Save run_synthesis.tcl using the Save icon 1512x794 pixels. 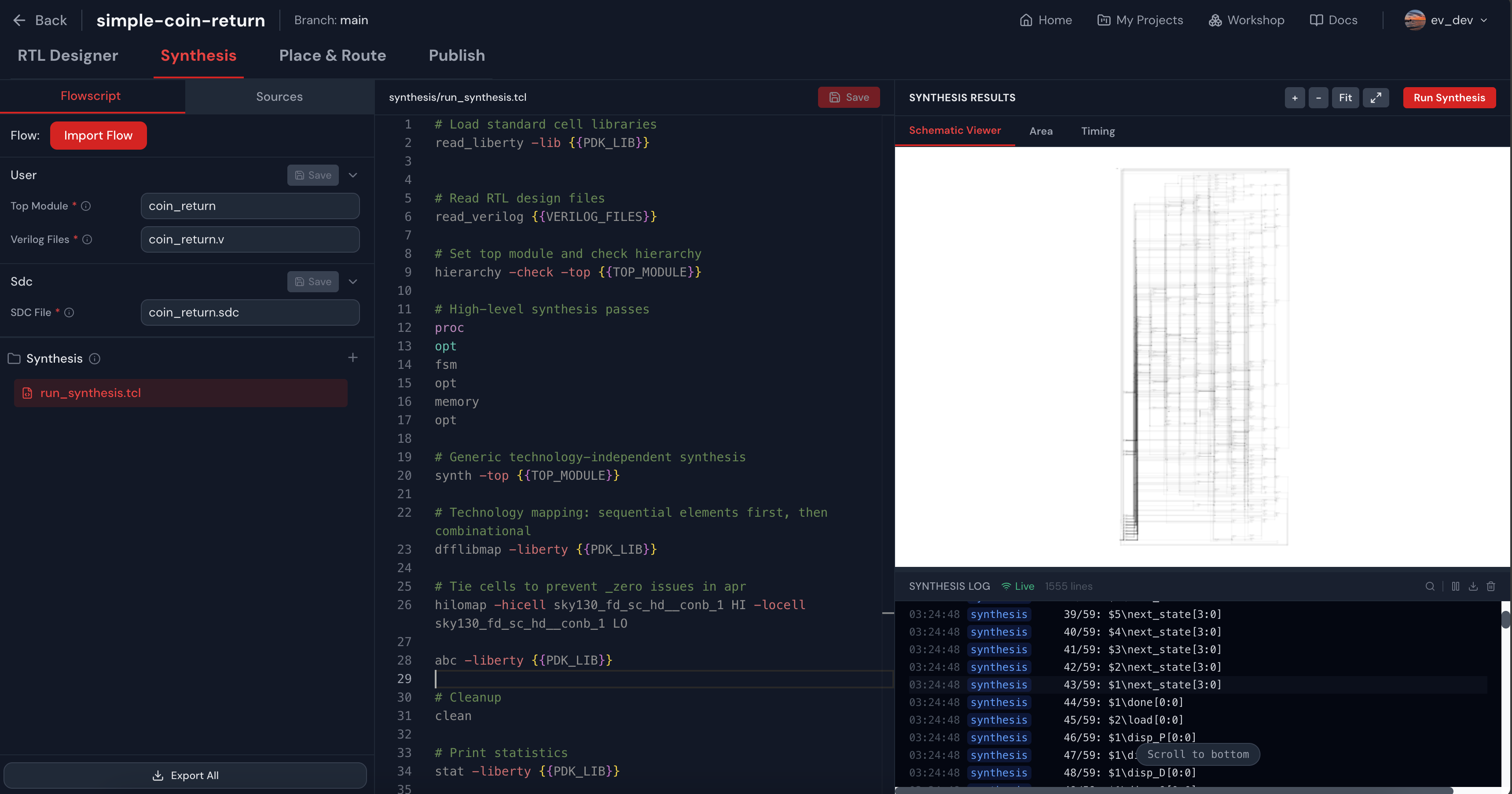pos(848,97)
